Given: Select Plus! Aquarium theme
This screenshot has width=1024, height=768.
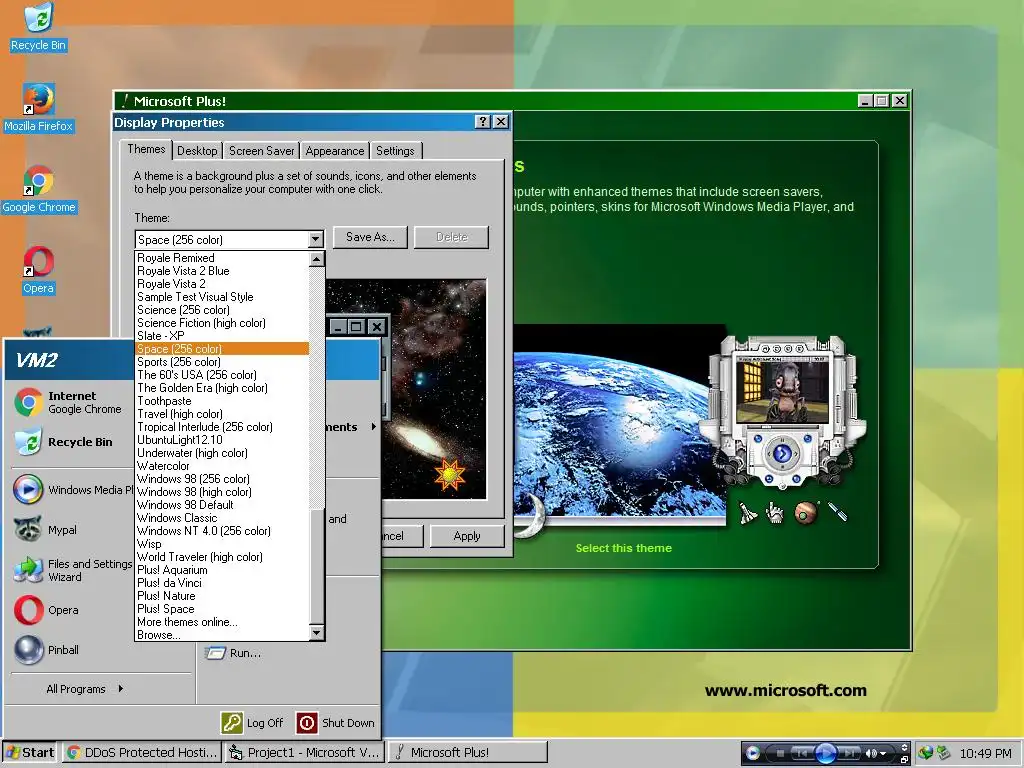Looking at the screenshot, I should (x=221, y=570).
